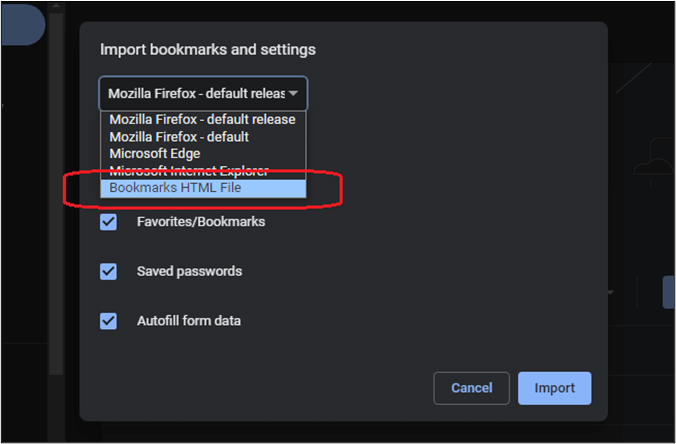Choose the highlighted Bookmarks HTML File option

175,187
